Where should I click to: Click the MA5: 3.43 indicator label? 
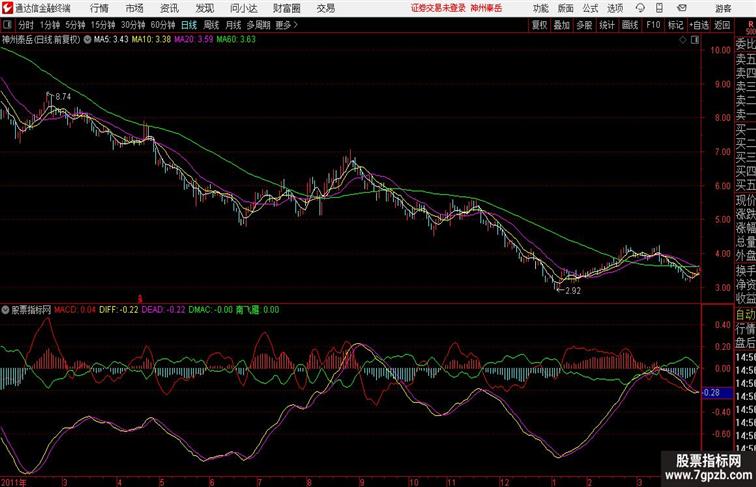pyautogui.click(x=111, y=40)
